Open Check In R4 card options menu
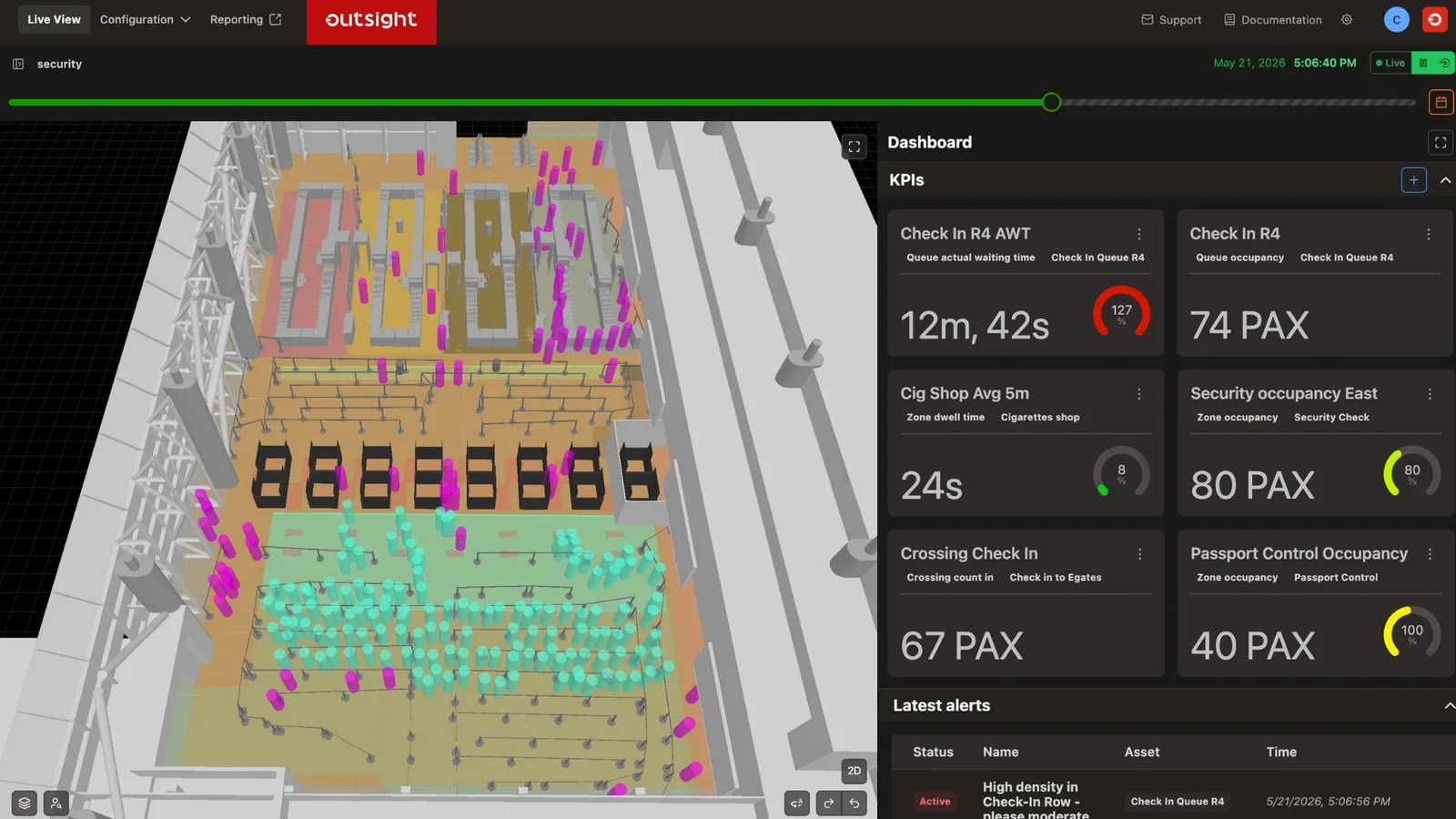The height and width of the screenshot is (819, 1456). coord(1429,234)
